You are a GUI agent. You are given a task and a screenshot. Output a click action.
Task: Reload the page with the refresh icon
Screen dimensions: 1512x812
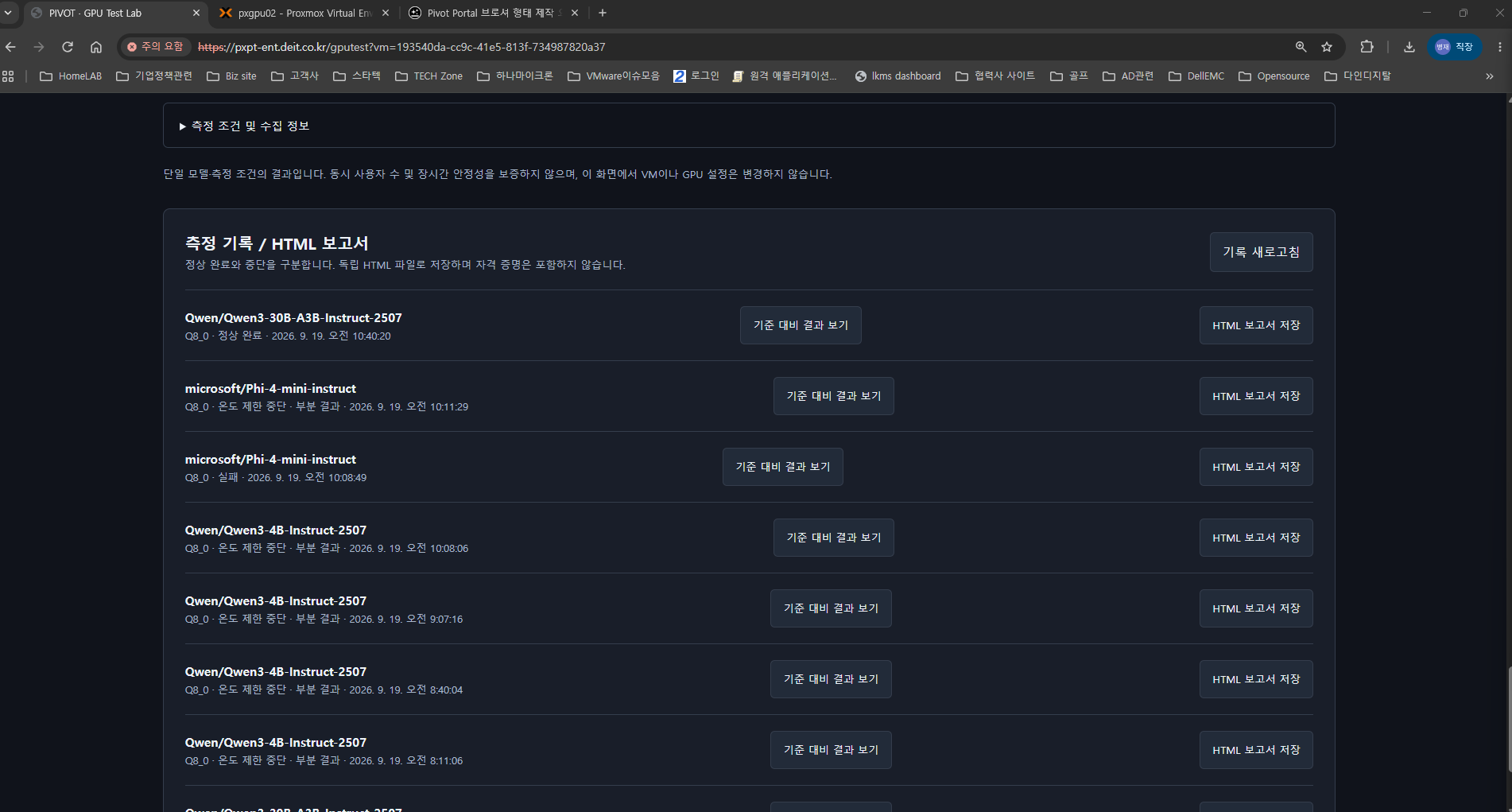(68, 47)
